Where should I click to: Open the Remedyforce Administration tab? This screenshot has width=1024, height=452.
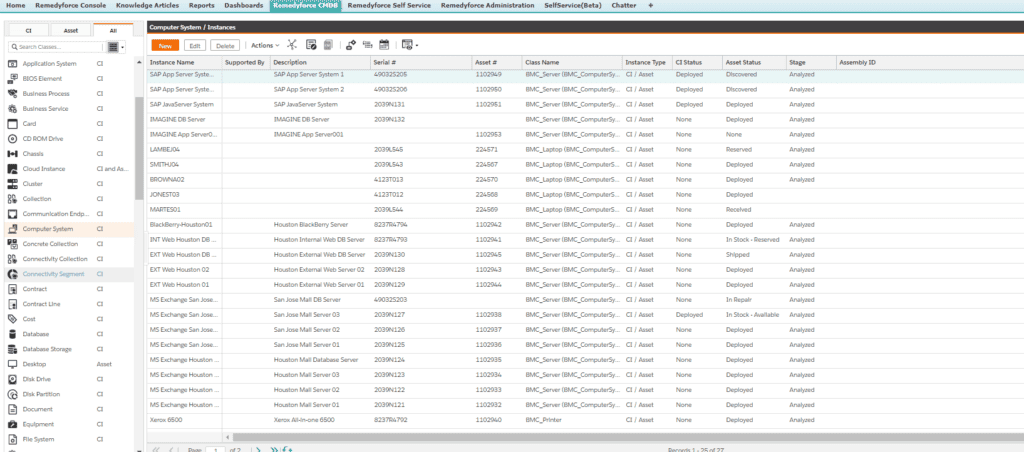coord(487,5)
